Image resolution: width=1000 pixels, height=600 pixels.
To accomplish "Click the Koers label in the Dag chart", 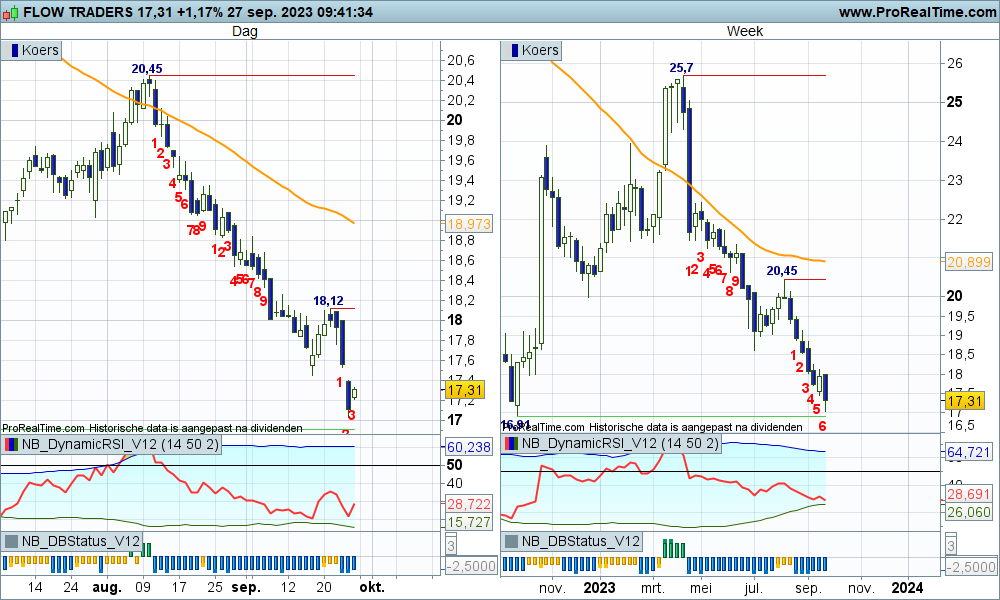I will pyautogui.click(x=40, y=50).
